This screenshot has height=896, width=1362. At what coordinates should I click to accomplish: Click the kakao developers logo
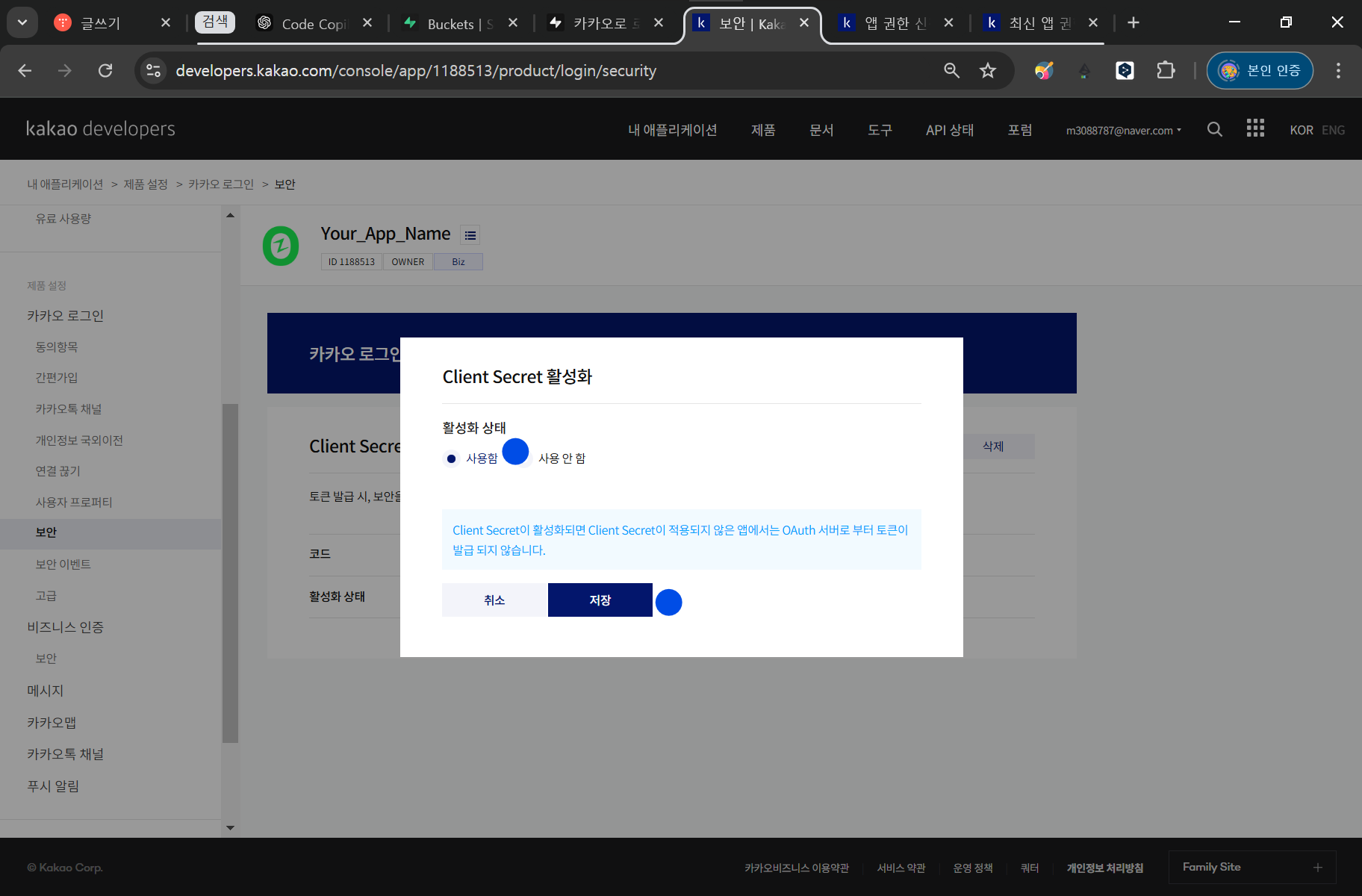coord(100,128)
